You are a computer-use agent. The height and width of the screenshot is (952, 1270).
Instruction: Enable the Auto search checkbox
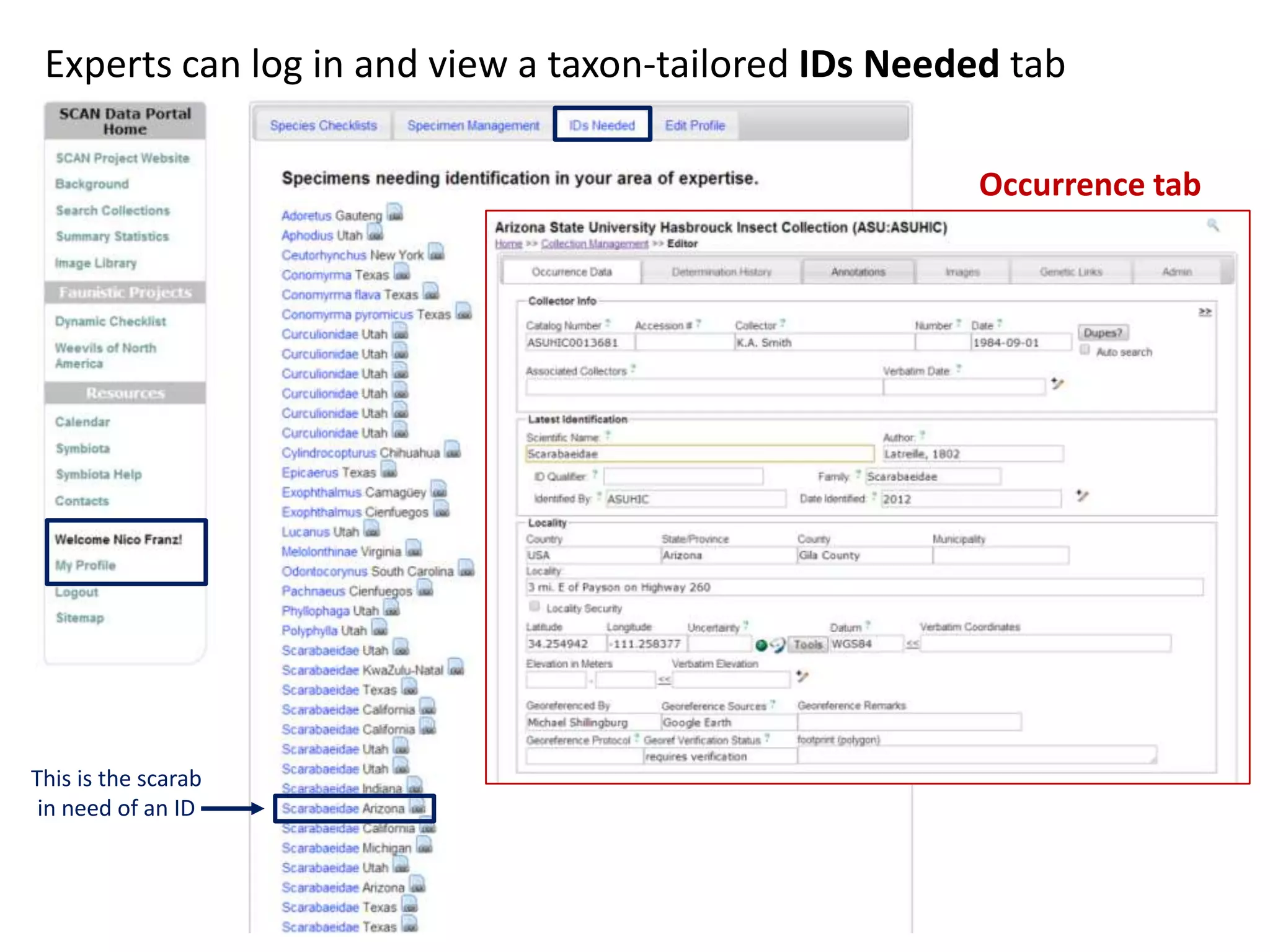coord(1085,350)
